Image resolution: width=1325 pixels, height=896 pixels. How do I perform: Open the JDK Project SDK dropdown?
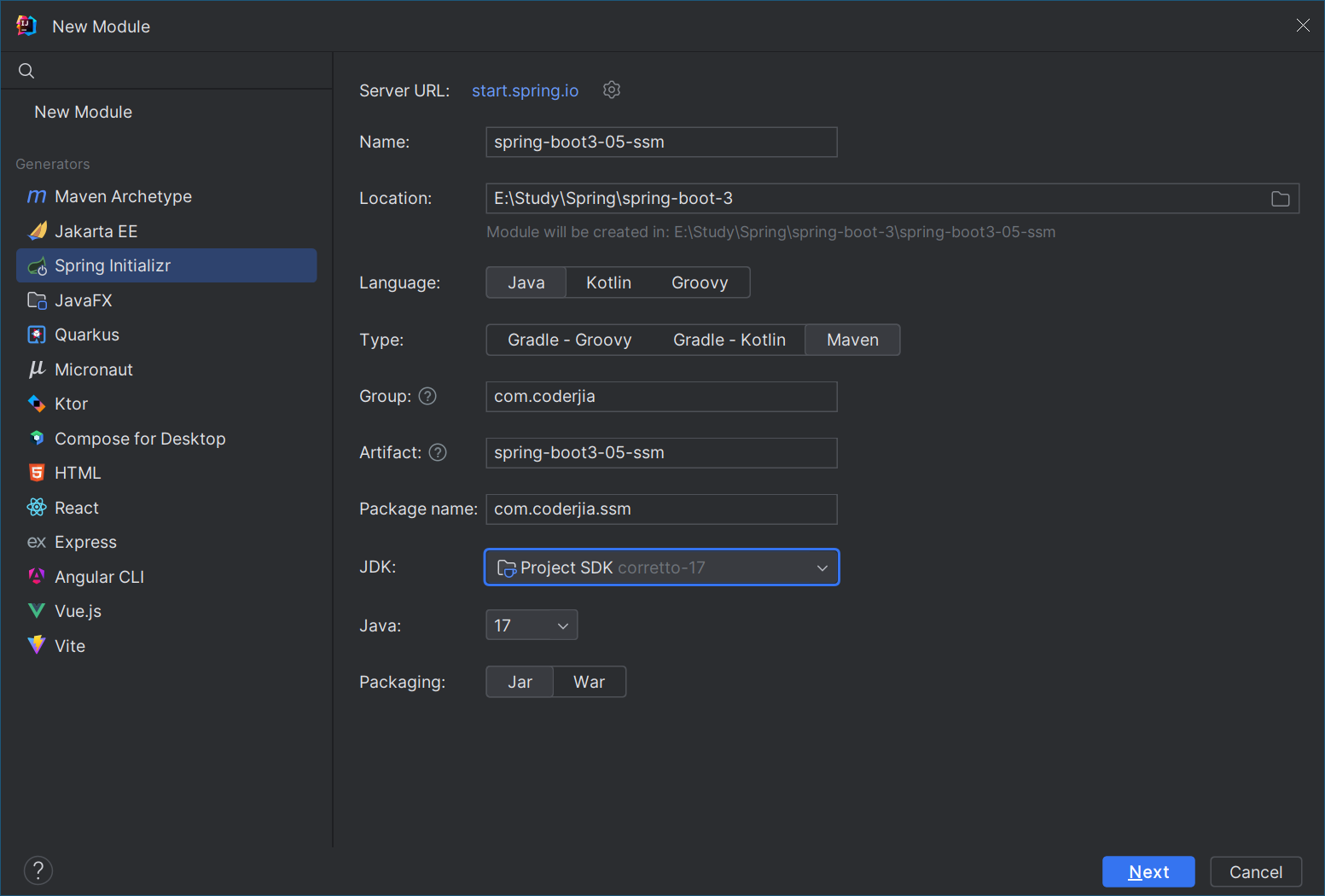pos(661,567)
